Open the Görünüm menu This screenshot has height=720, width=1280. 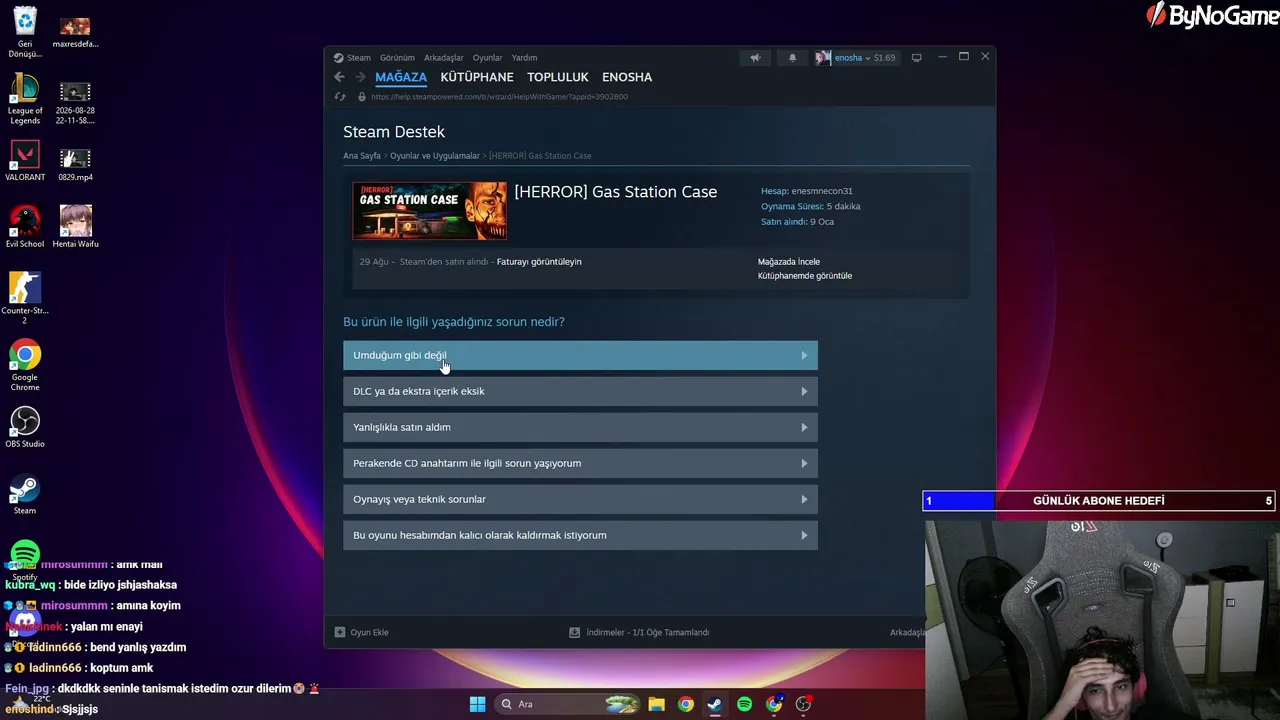pos(397,58)
